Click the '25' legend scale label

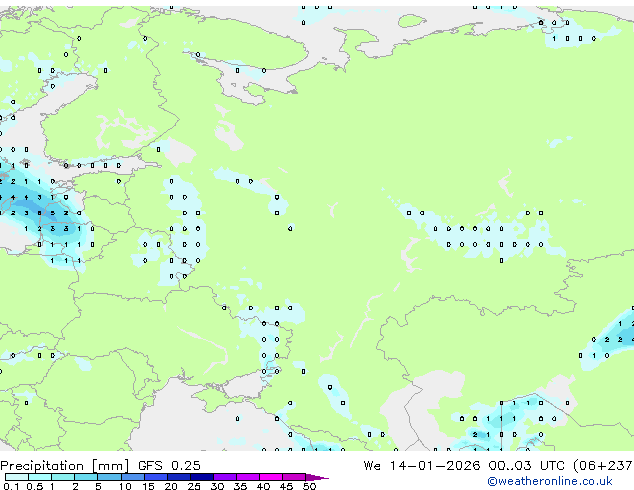194,486
